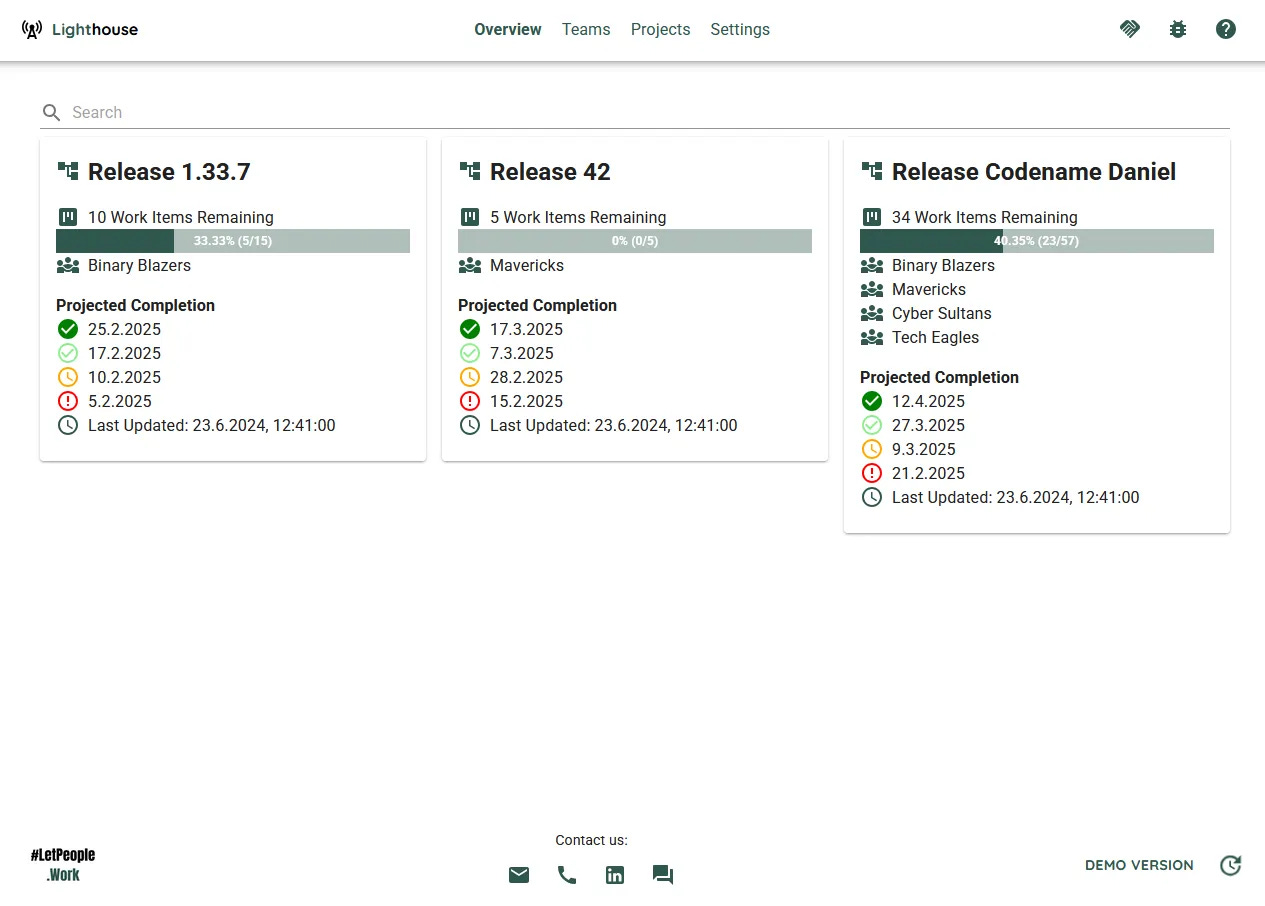Viewport: 1265px width, 906px height.
Task: Click the work items icon for 34 Work Items Remaining
Action: tap(872, 217)
